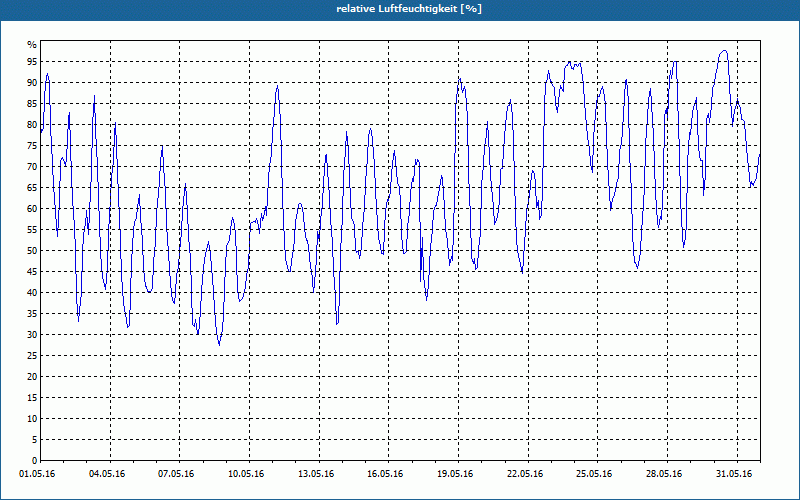Click the y-axis label '50'

coord(32,251)
